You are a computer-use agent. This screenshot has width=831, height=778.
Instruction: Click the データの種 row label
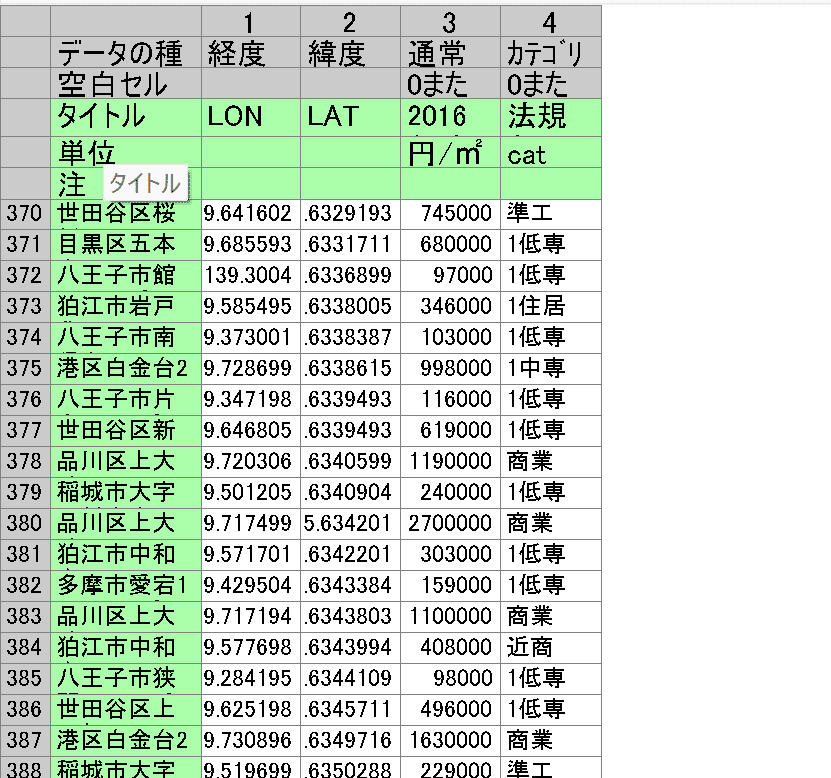coord(126,52)
